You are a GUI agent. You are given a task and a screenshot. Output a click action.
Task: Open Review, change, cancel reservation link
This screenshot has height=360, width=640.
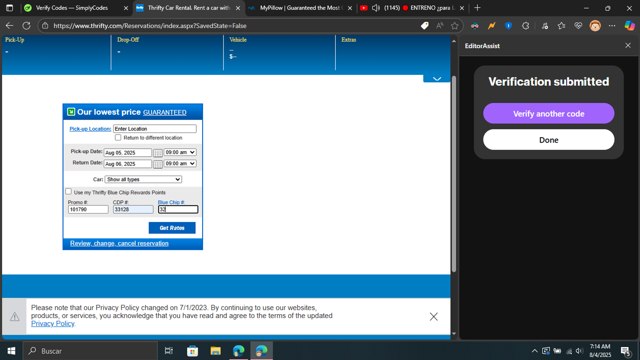pyautogui.click(x=119, y=243)
